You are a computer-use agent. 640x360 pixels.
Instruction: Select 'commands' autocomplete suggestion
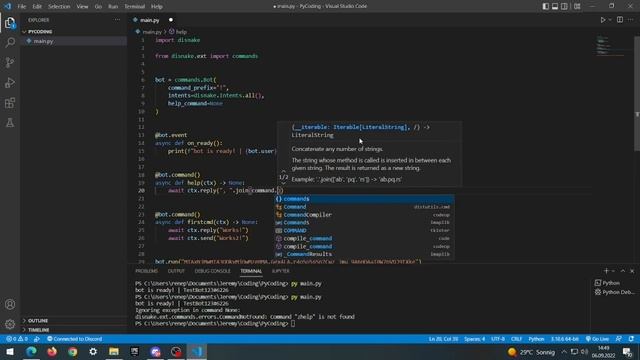(x=364, y=199)
